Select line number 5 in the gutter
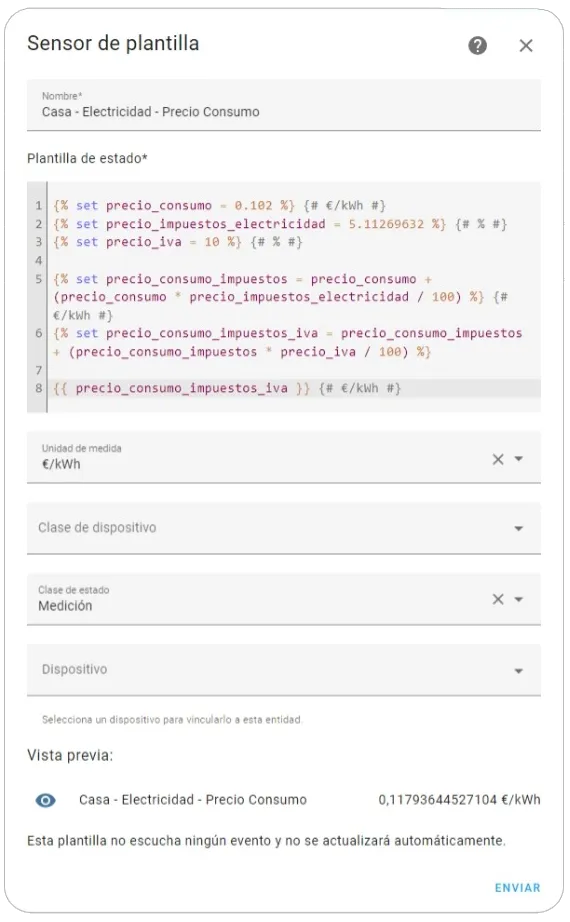The height and width of the screenshot is (922, 570). (39, 279)
